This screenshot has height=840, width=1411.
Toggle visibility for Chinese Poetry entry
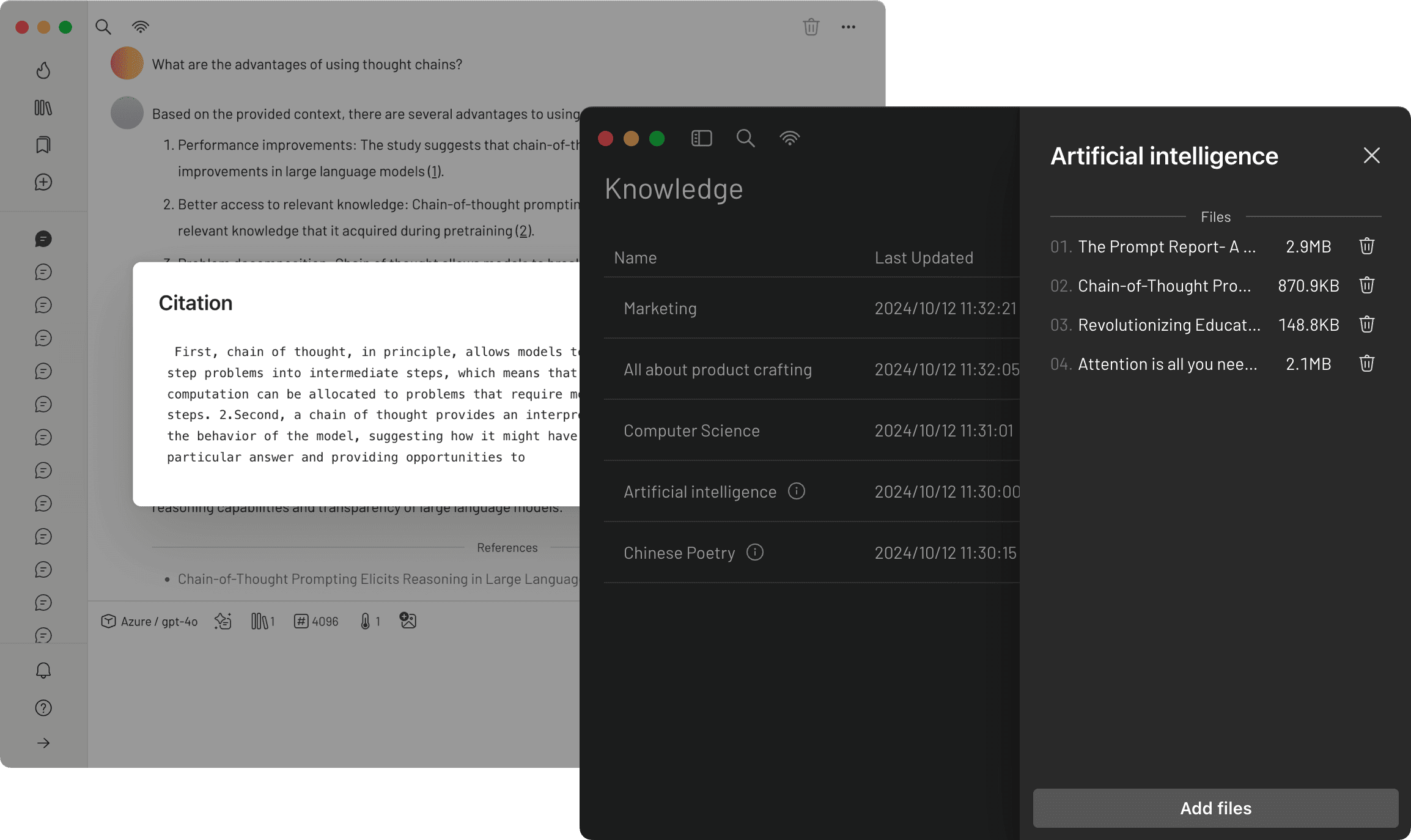coord(758,552)
